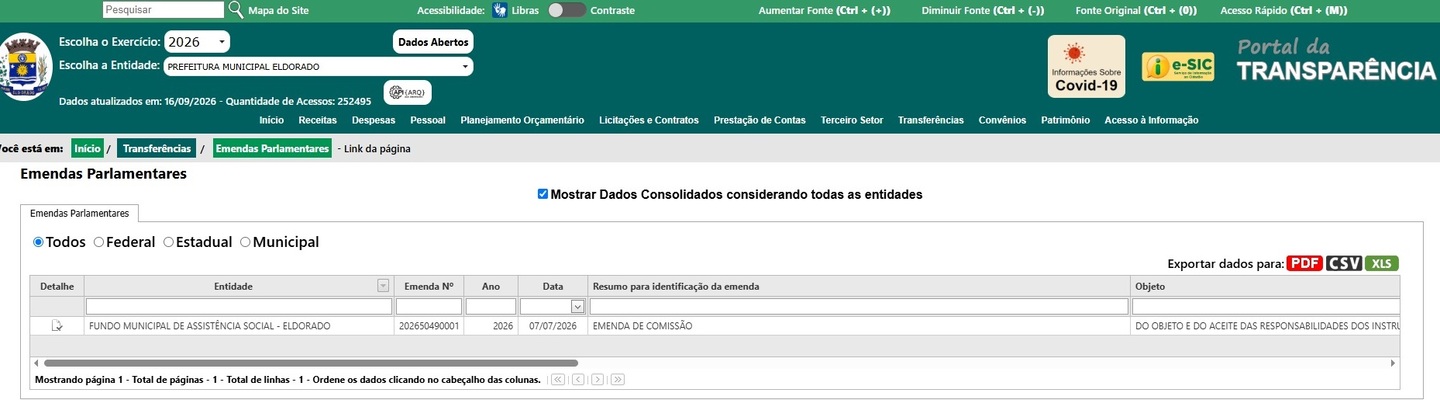The image size is (1440, 400).
Task: Open Covid-19 information banner
Action: pos(1086,67)
